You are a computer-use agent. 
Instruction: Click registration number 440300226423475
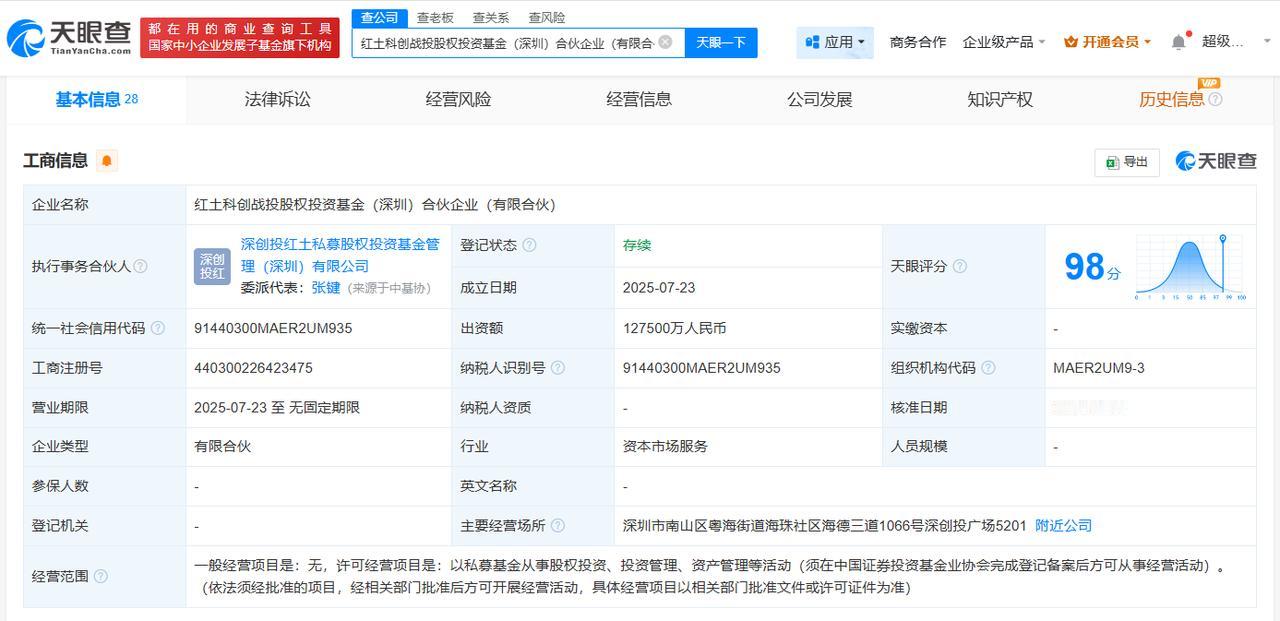click(x=253, y=368)
